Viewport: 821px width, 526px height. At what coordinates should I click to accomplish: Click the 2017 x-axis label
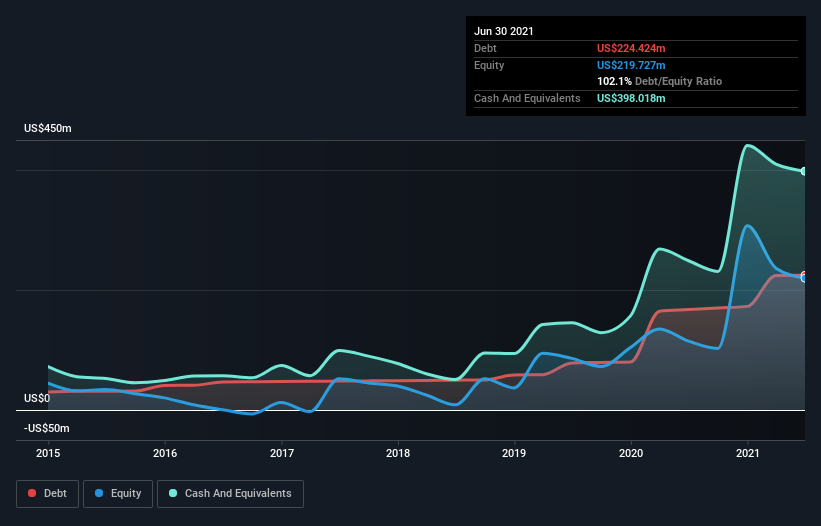pos(282,453)
